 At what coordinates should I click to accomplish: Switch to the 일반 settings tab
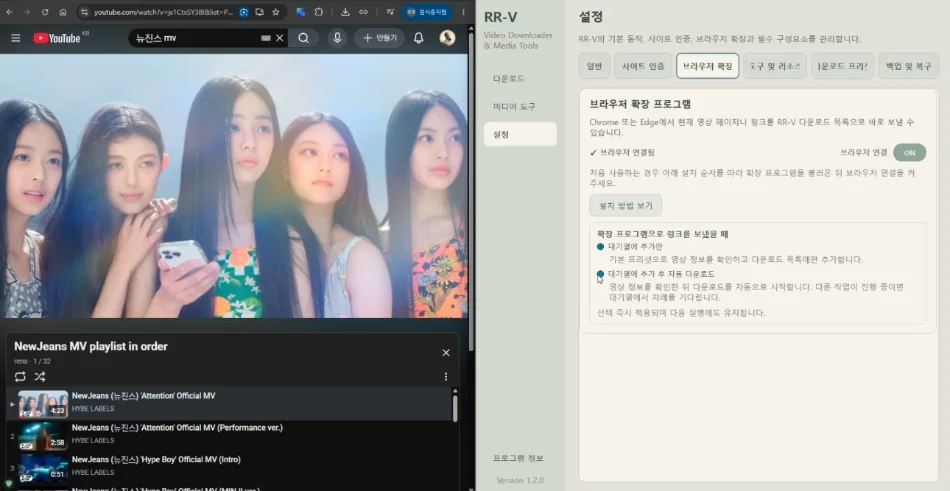click(594, 66)
